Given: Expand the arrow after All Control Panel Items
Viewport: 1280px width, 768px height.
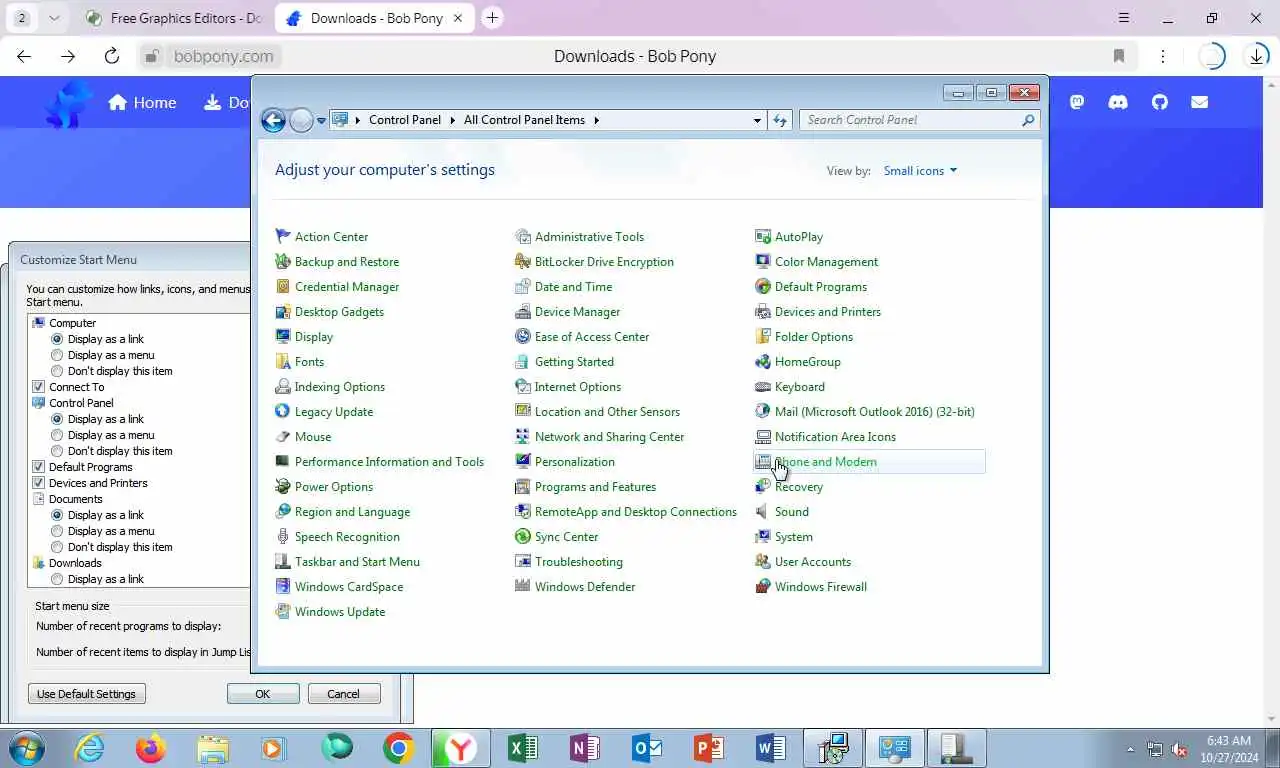Looking at the screenshot, I should [597, 120].
